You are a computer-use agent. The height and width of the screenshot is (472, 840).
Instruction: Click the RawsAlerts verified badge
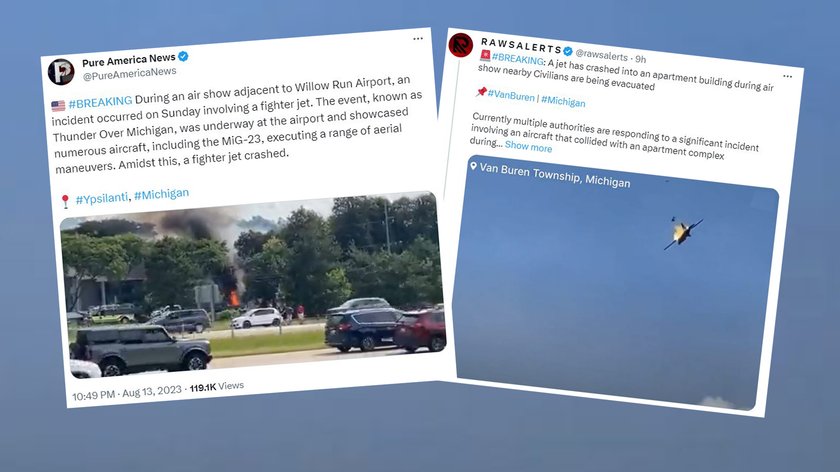click(x=568, y=51)
